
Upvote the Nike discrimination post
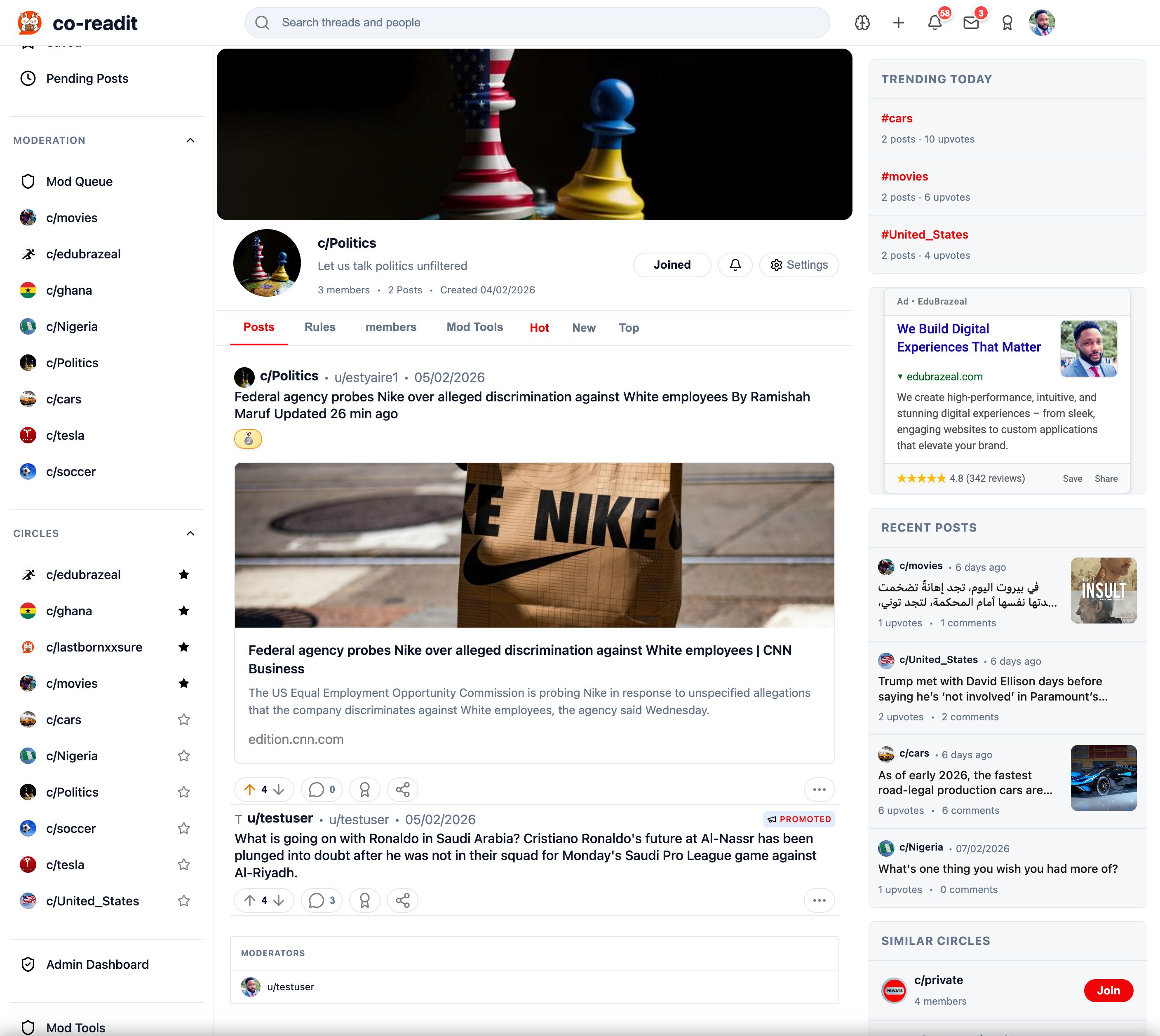point(249,790)
